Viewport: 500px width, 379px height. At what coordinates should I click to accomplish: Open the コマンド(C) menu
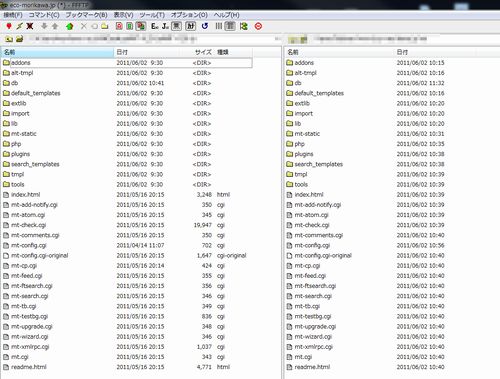click(44, 15)
